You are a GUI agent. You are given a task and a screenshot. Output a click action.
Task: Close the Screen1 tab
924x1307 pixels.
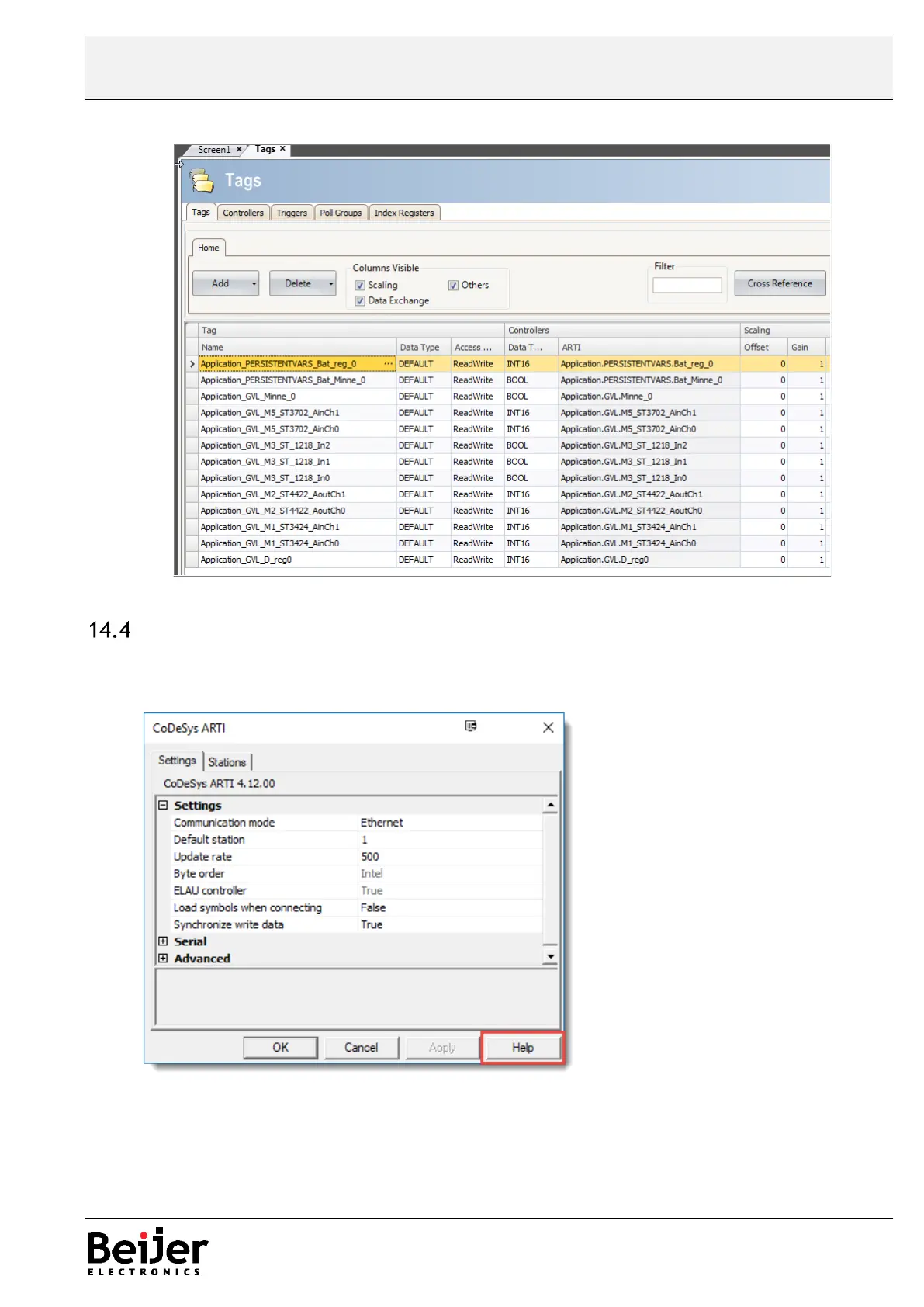[x=239, y=150]
